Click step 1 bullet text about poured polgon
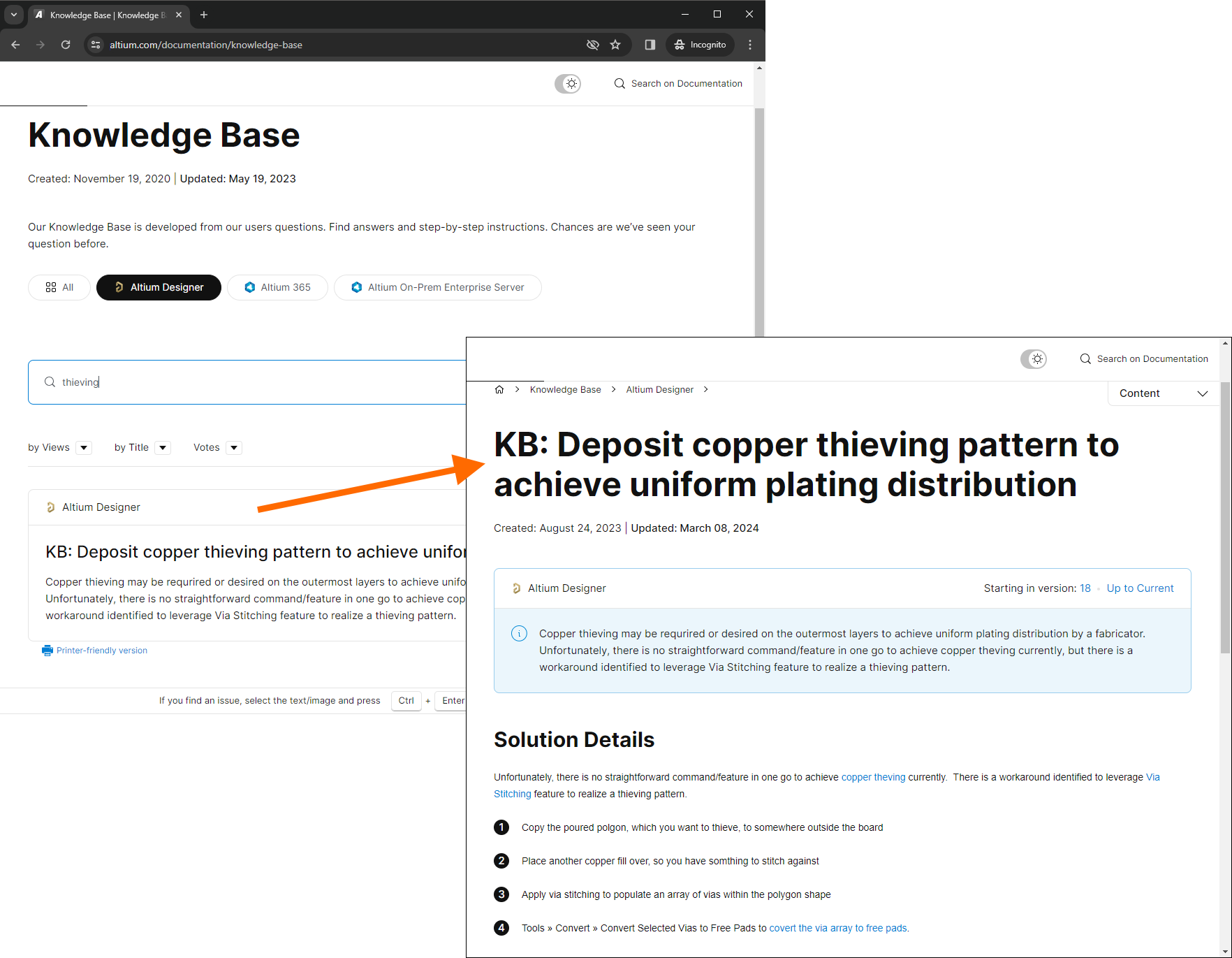The height and width of the screenshot is (958, 1232). (x=702, y=827)
